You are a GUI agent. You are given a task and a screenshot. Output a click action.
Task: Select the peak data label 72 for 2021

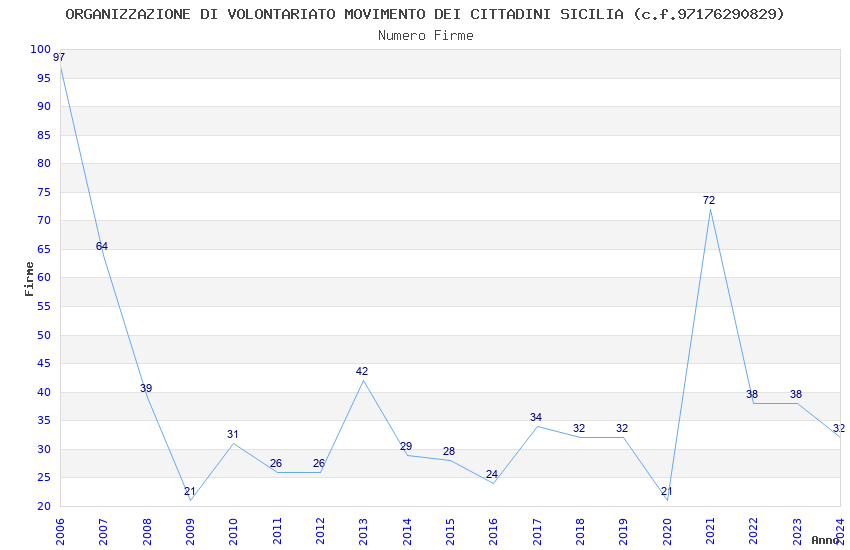coord(709,200)
